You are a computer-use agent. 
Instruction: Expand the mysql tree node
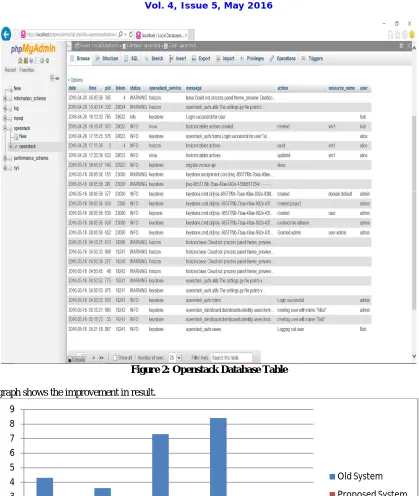(x=5, y=118)
